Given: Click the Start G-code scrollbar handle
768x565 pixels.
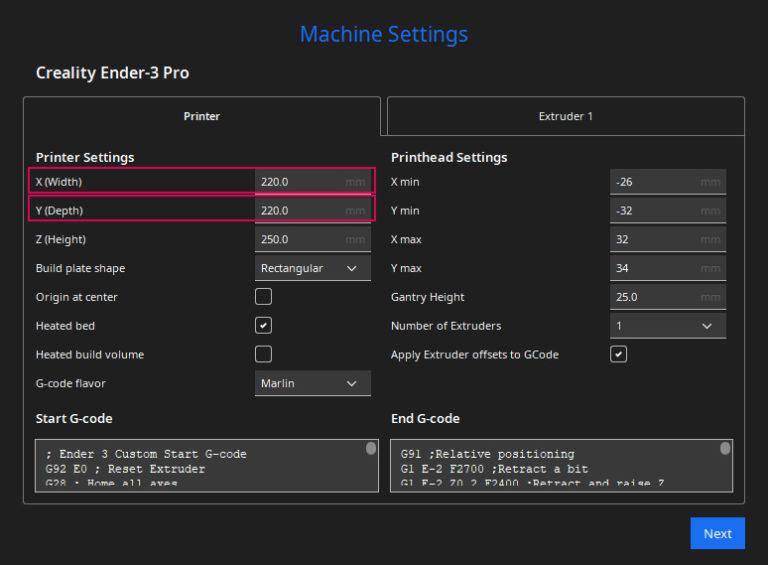Looking at the screenshot, I should pyautogui.click(x=371, y=448).
